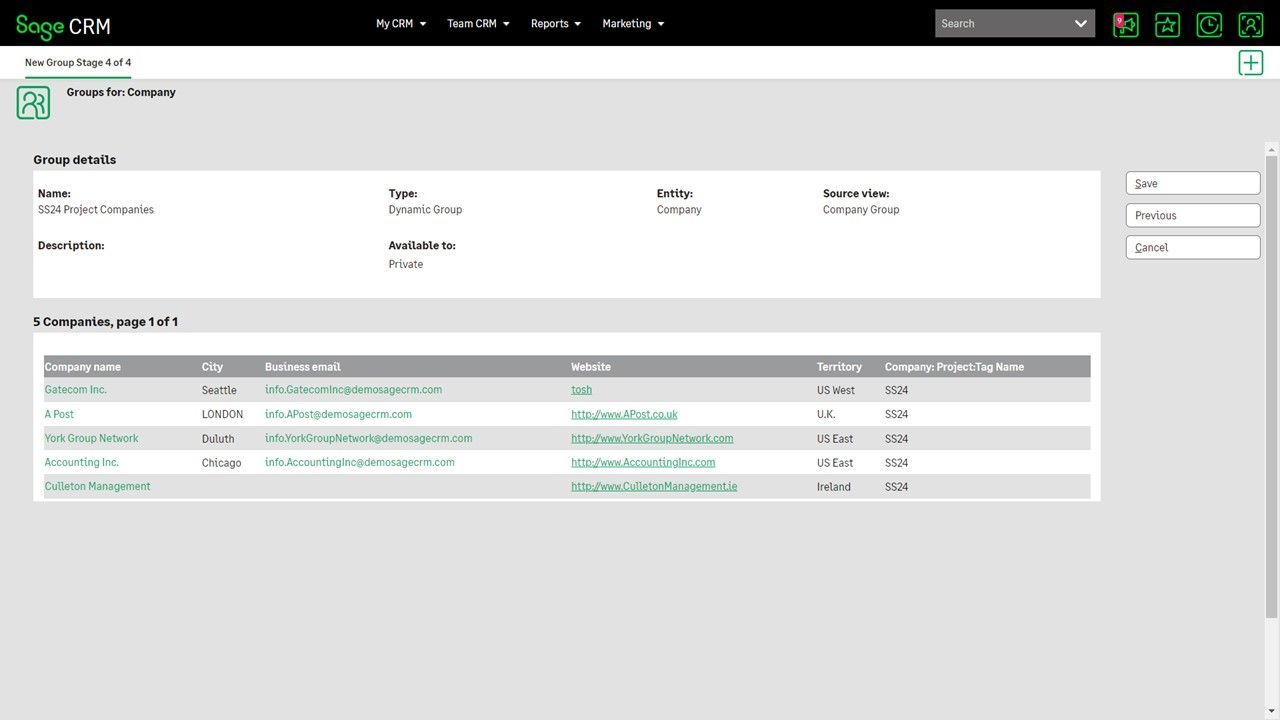This screenshot has height=720, width=1280.
Task: Open the Favorites star icon
Action: (x=1167, y=24)
